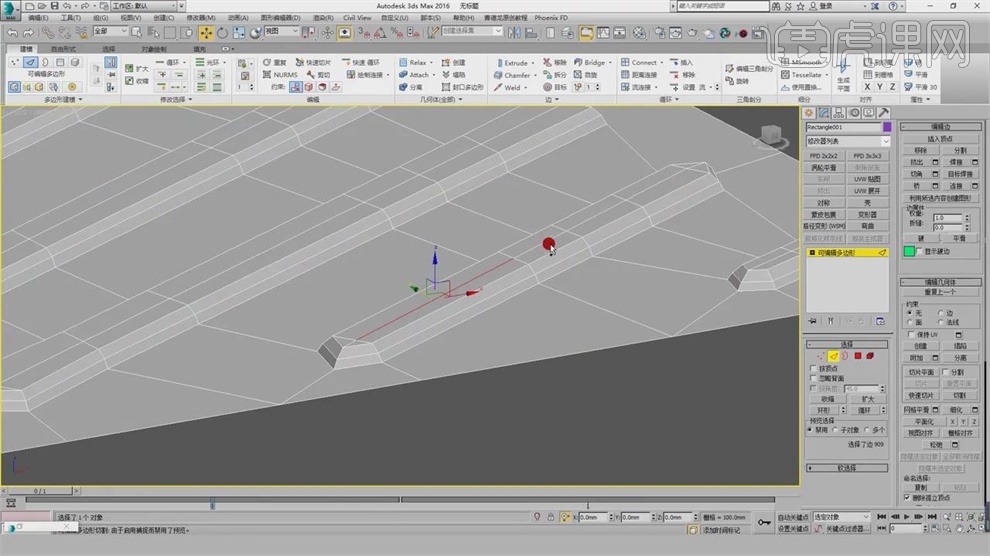Click the purple object color swatch
This screenshot has height=556, width=990.
[886, 128]
